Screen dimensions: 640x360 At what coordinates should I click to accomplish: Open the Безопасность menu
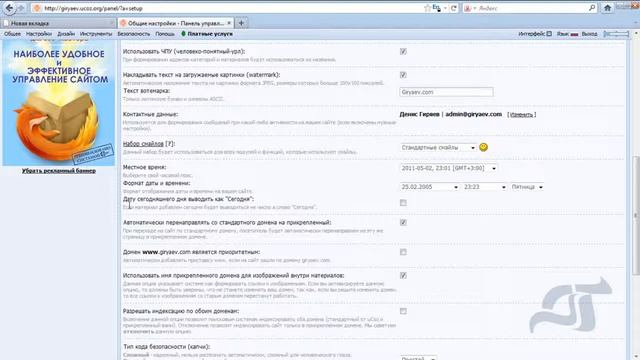point(133,34)
